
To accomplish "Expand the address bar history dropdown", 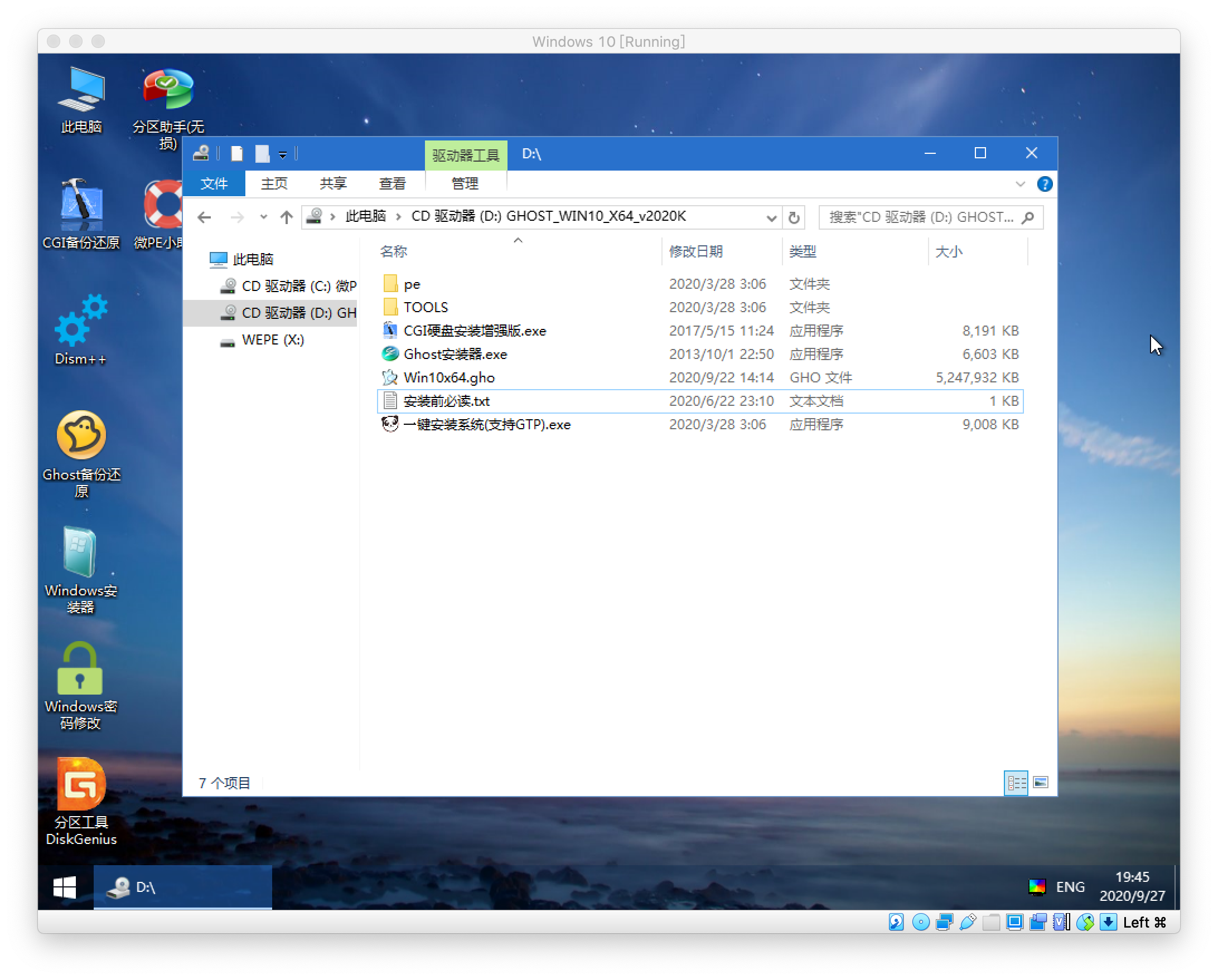I will [x=771, y=217].
